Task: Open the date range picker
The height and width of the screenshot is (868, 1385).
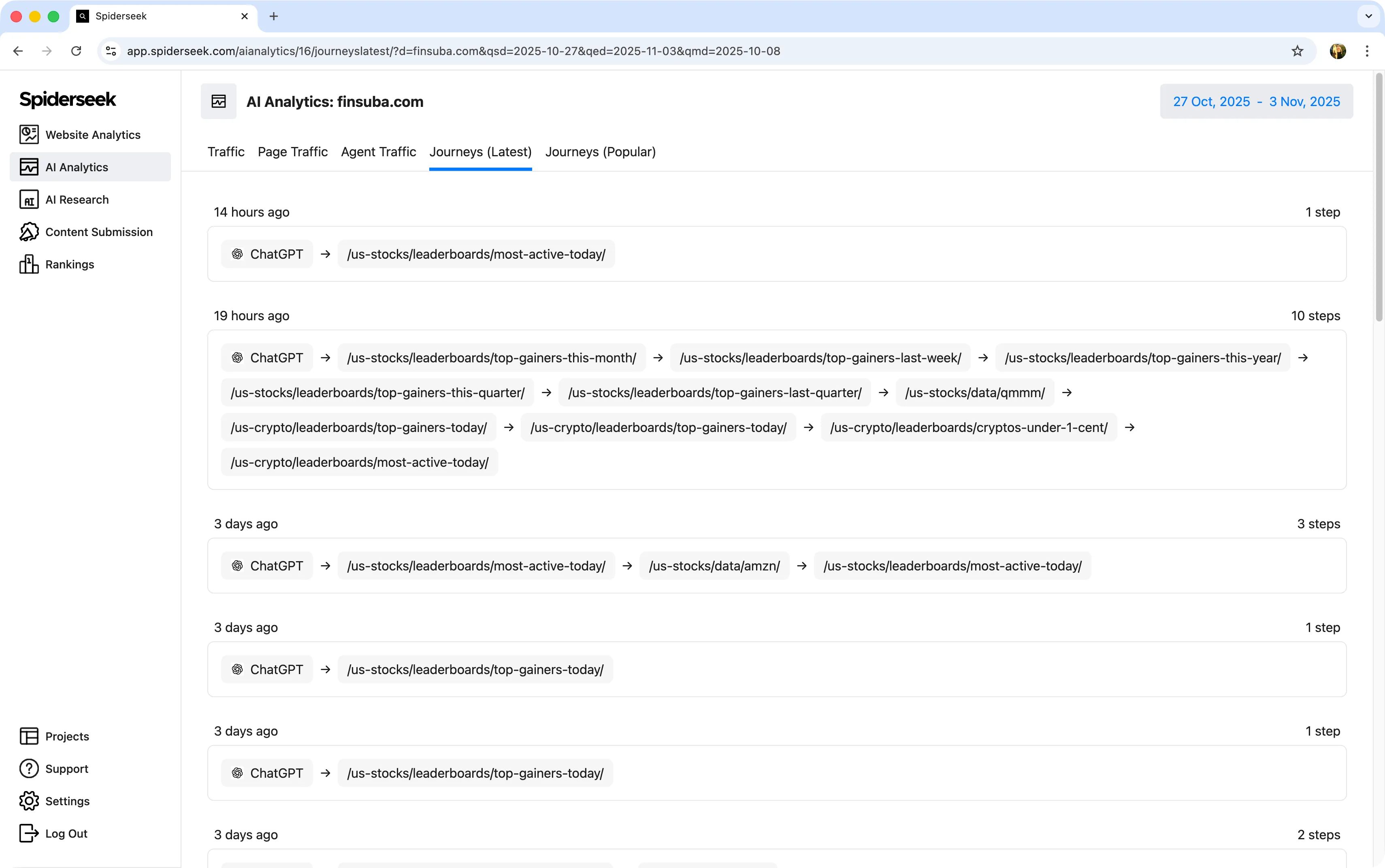Action: pos(1256,102)
